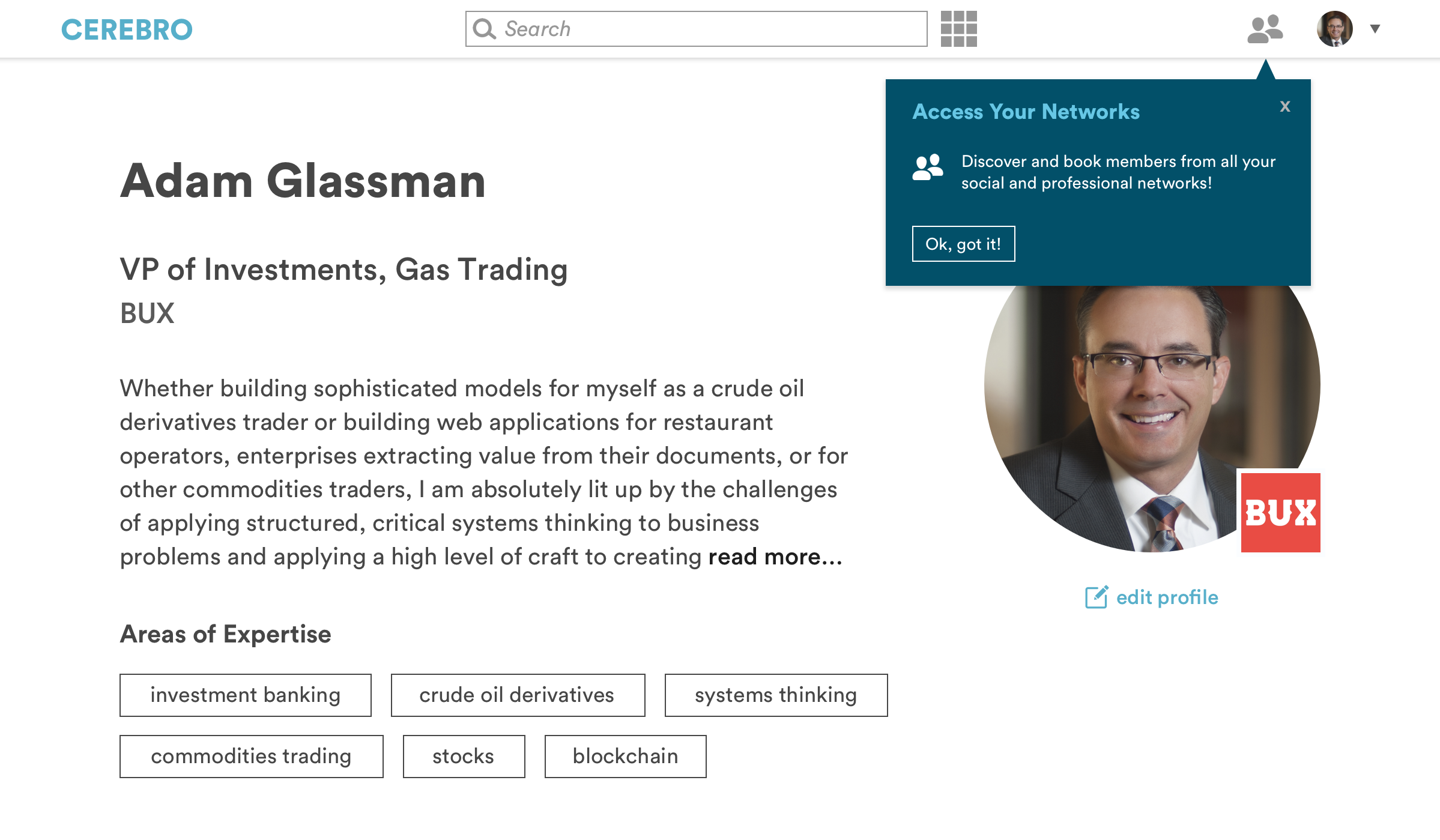The width and height of the screenshot is (1440, 840).
Task: Click the edit profile pencil icon
Action: pos(1096,597)
